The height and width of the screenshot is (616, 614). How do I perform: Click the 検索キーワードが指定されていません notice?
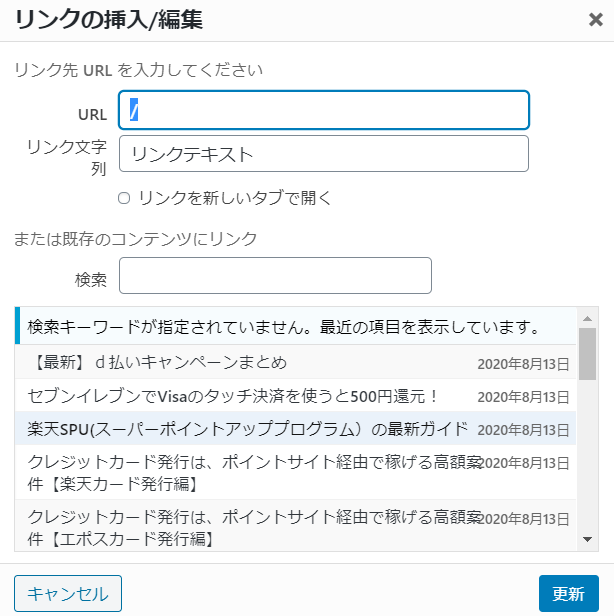[295, 326]
